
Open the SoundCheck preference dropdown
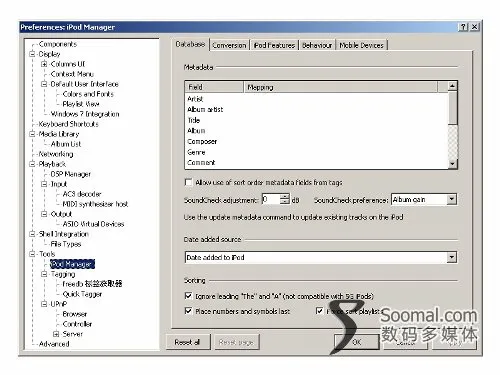(x=451, y=199)
